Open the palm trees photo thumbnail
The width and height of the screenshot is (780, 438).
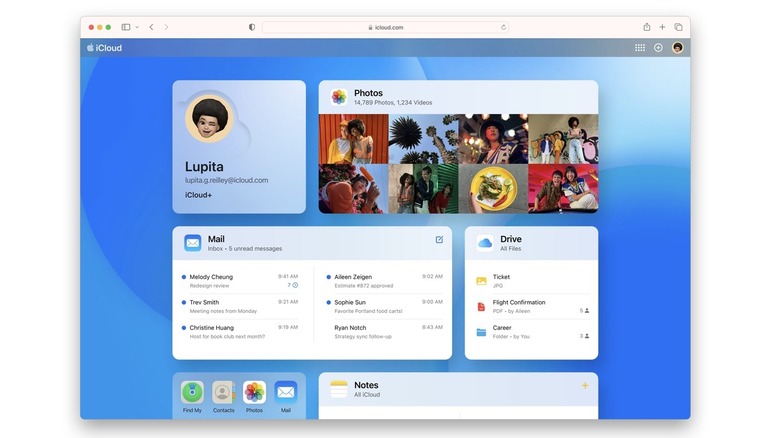click(x=423, y=139)
